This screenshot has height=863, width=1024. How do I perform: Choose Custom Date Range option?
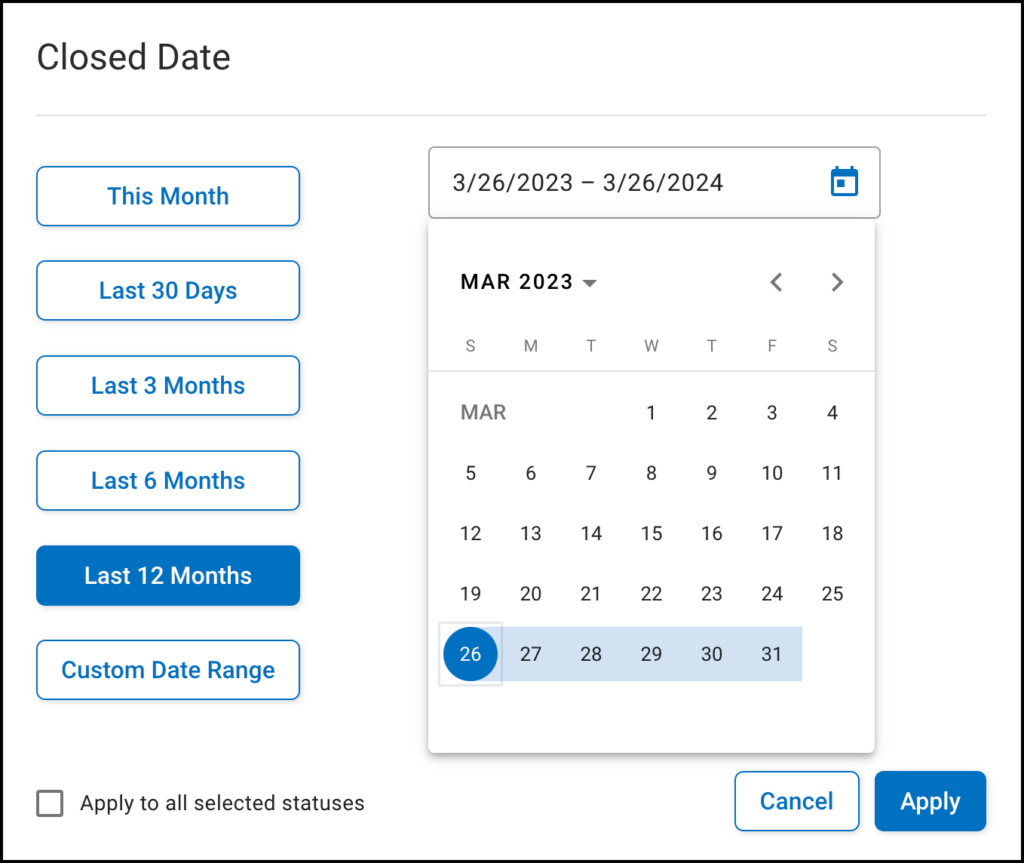pos(168,670)
